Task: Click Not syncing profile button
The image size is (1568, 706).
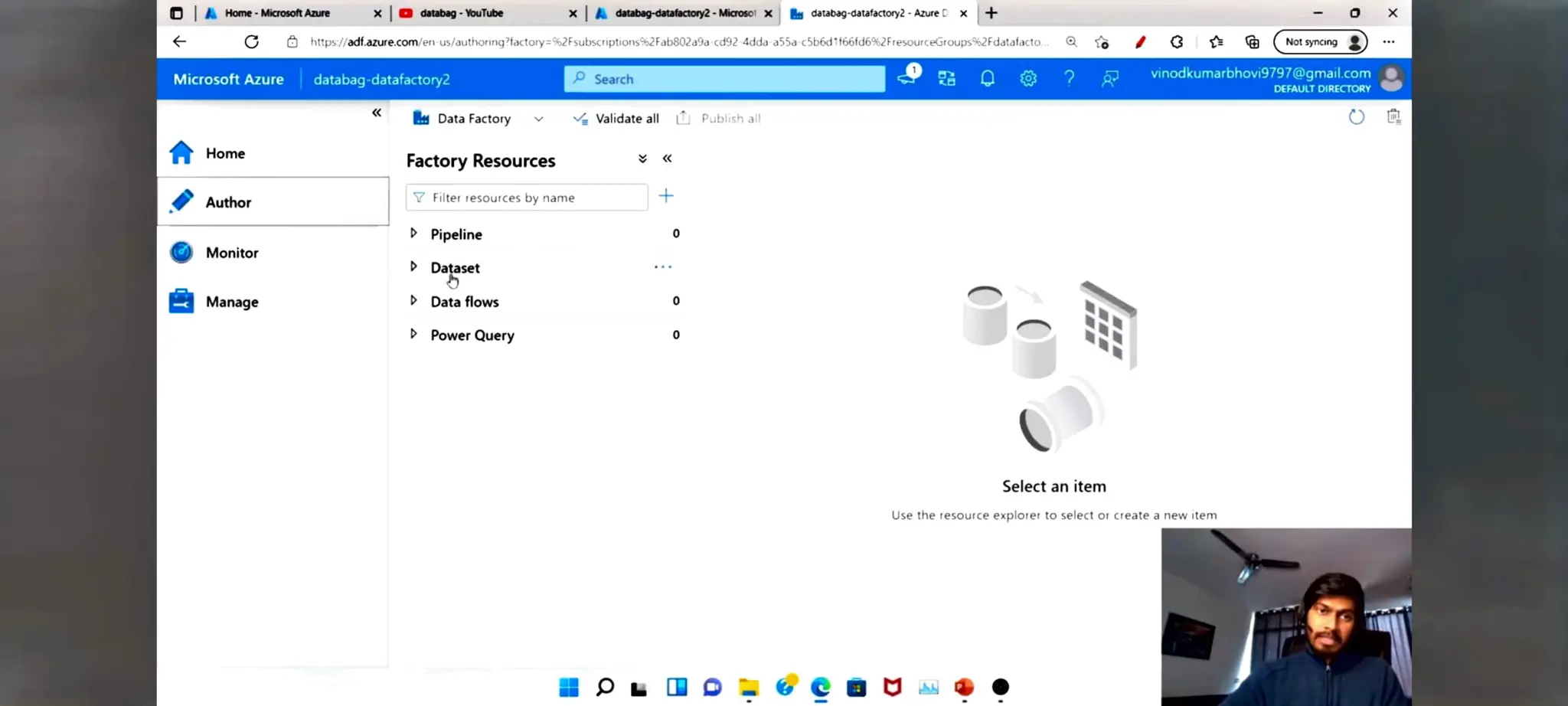Action: pyautogui.click(x=1321, y=42)
